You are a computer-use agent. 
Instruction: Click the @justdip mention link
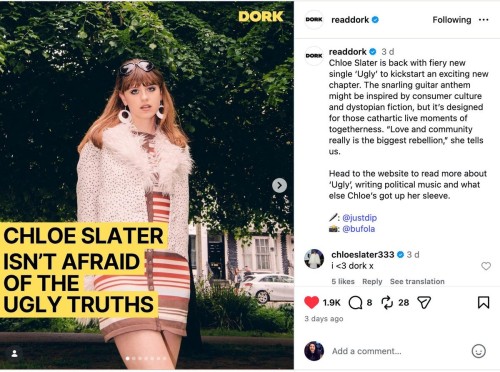(359, 218)
